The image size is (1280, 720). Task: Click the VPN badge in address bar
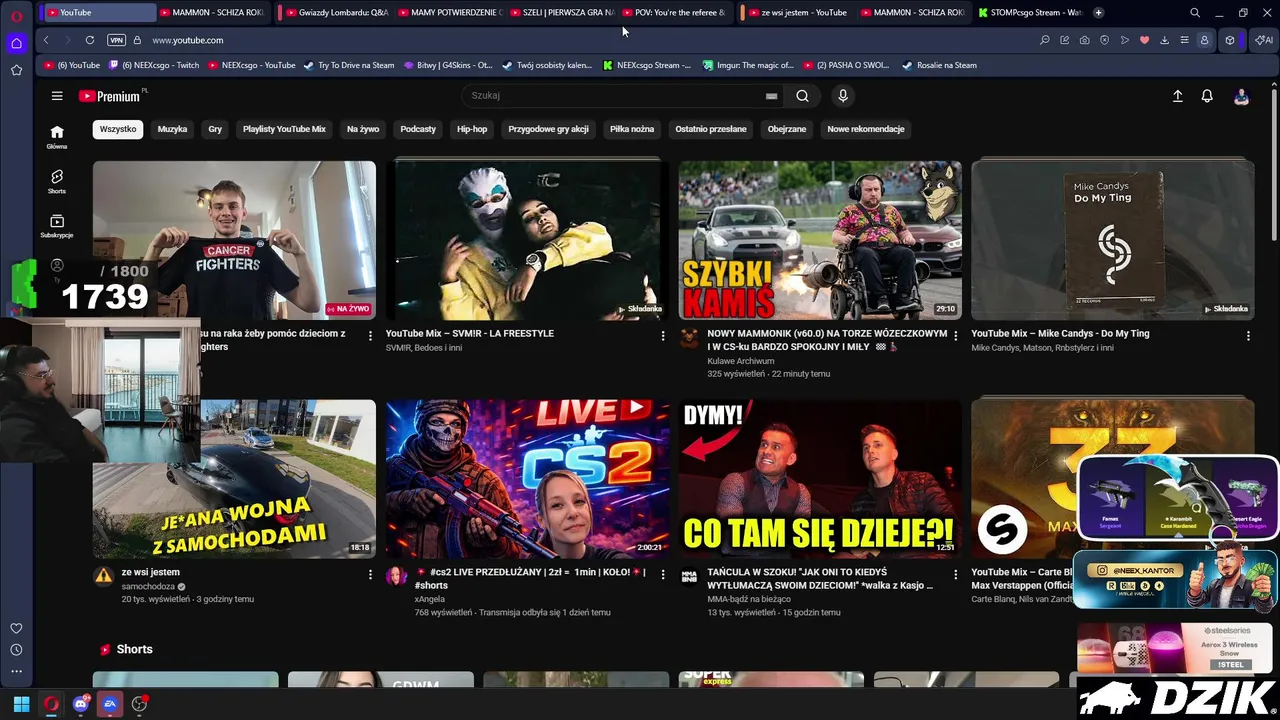click(117, 40)
